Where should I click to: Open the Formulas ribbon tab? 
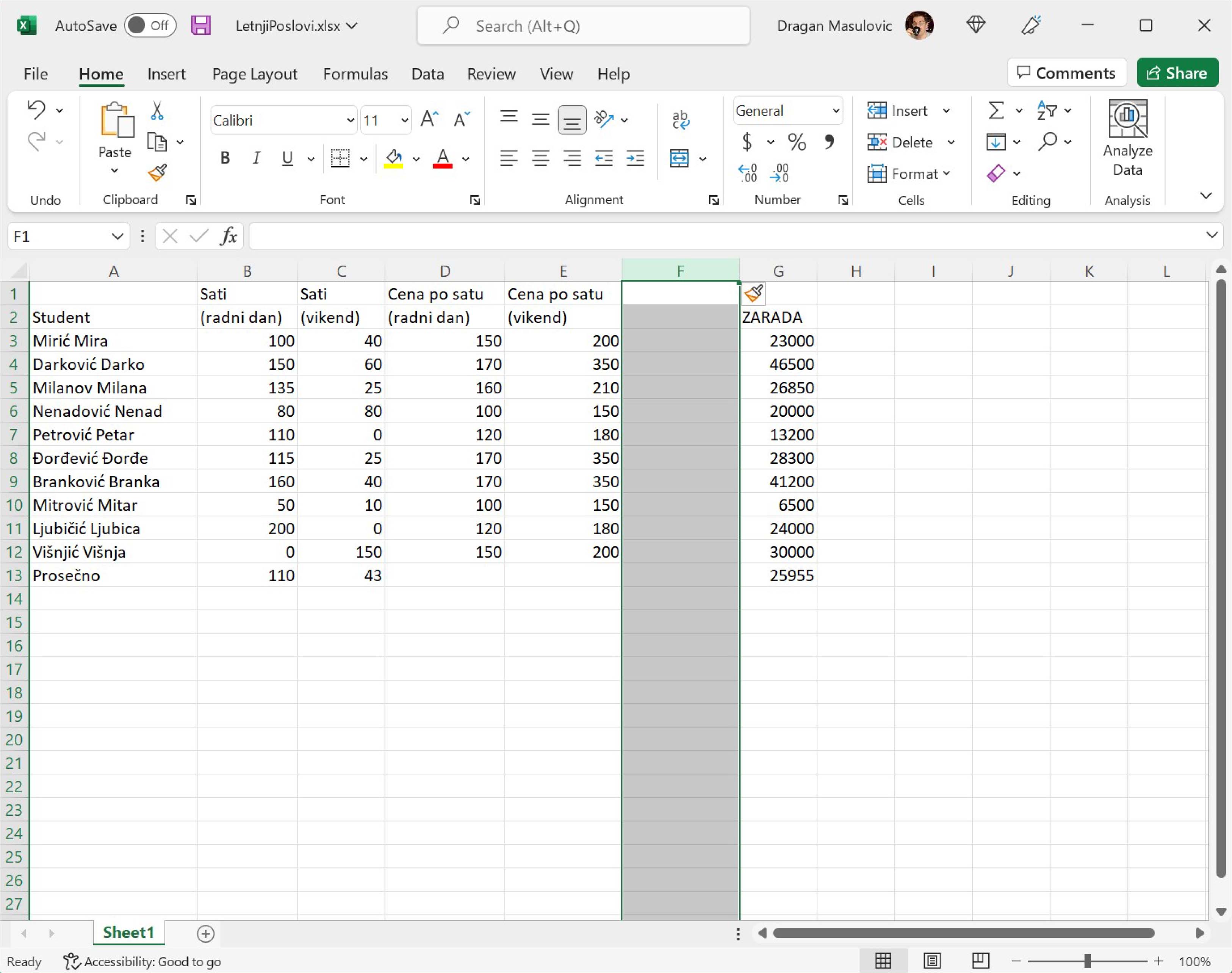tap(355, 74)
